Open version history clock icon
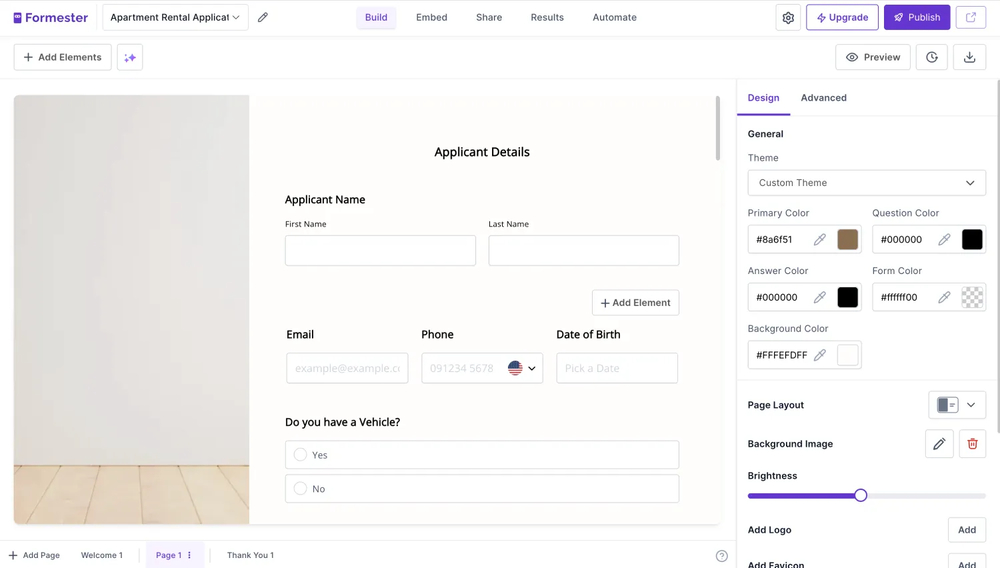 [932, 57]
